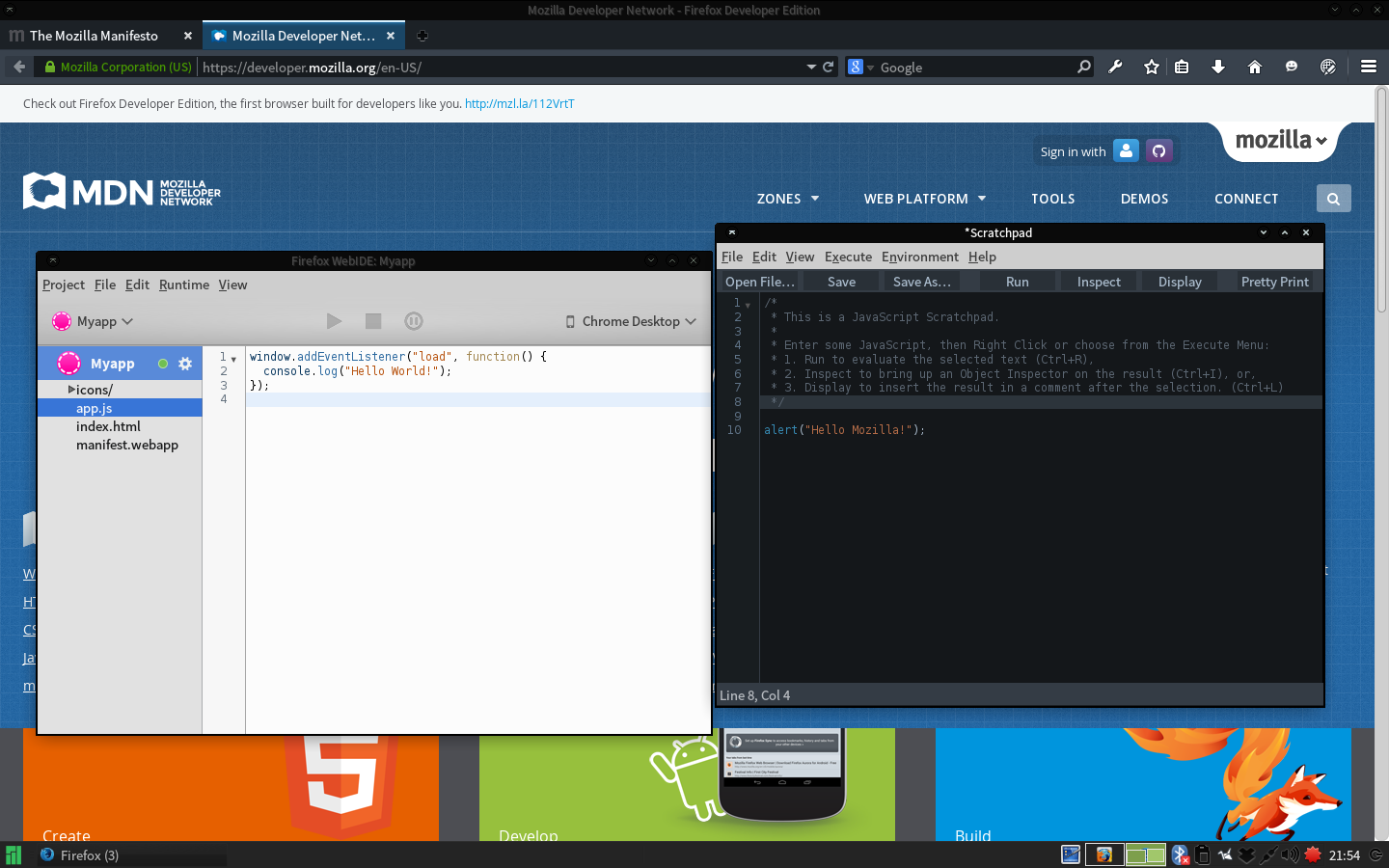
Task: Click Pretty Print in Scratchpad toolbar
Action: tap(1274, 282)
